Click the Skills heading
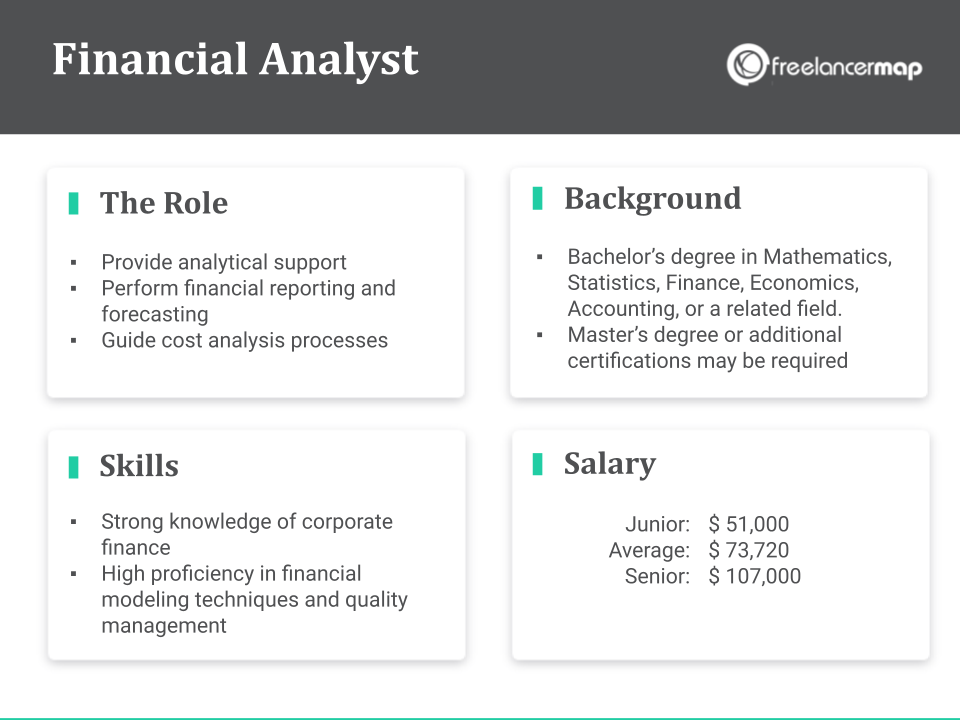Screen dimensions: 960x720 [x=139, y=466]
